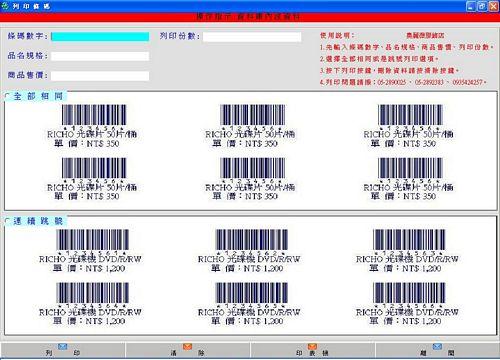Click the green app icon in title bar
Image resolution: width=500 pixels, height=360 pixels.
pos(5,6)
